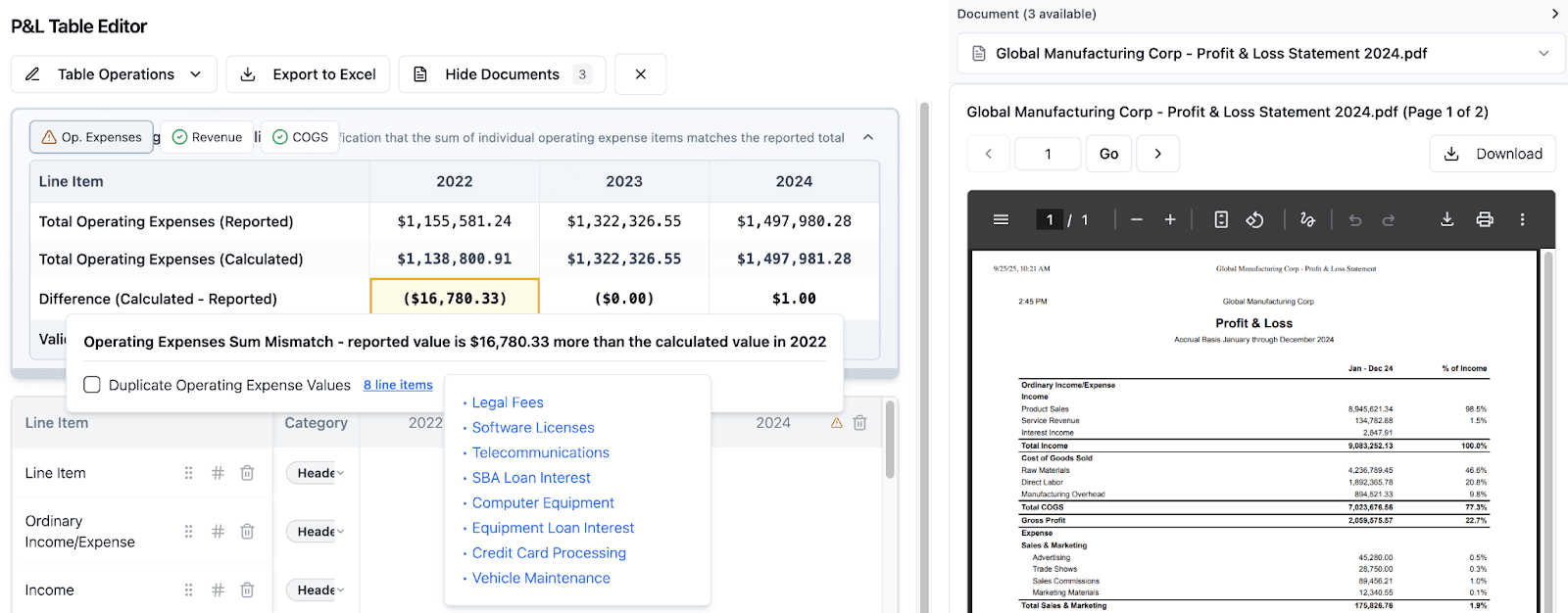Click the Go button
Viewport: 1568px width, 613px height.
click(x=1108, y=154)
